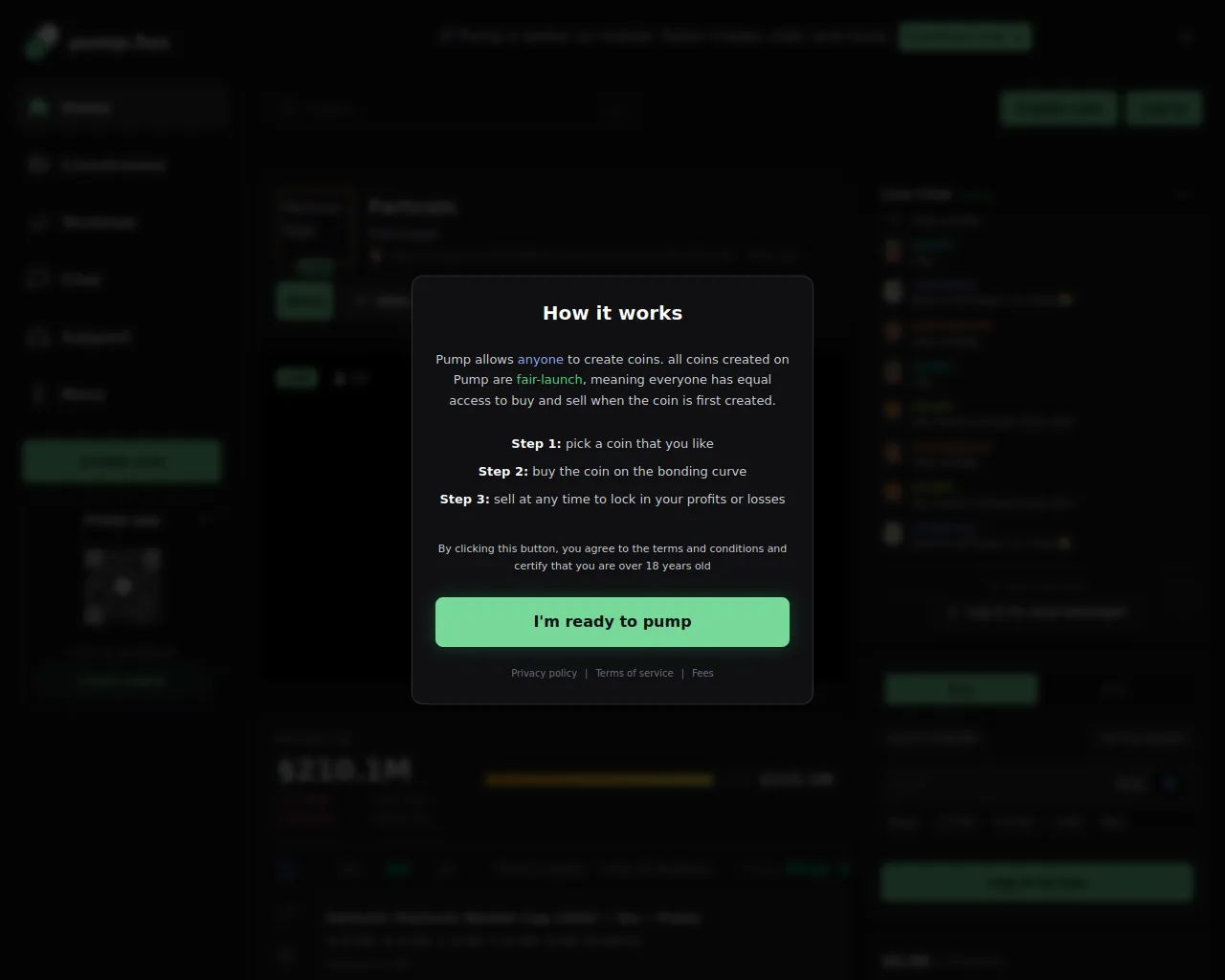This screenshot has height=980, width=1225.
Task: Click the green Log in to trade button
Action: tap(1037, 882)
